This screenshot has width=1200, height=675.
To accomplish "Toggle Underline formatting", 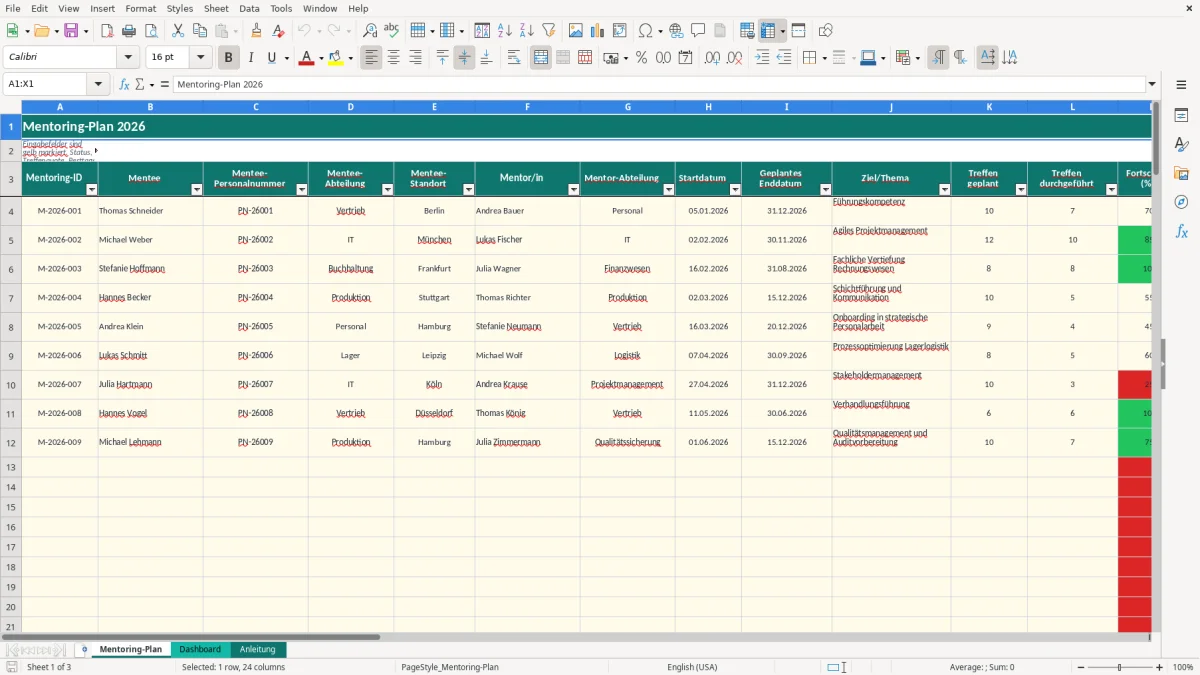I will pos(271,58).
